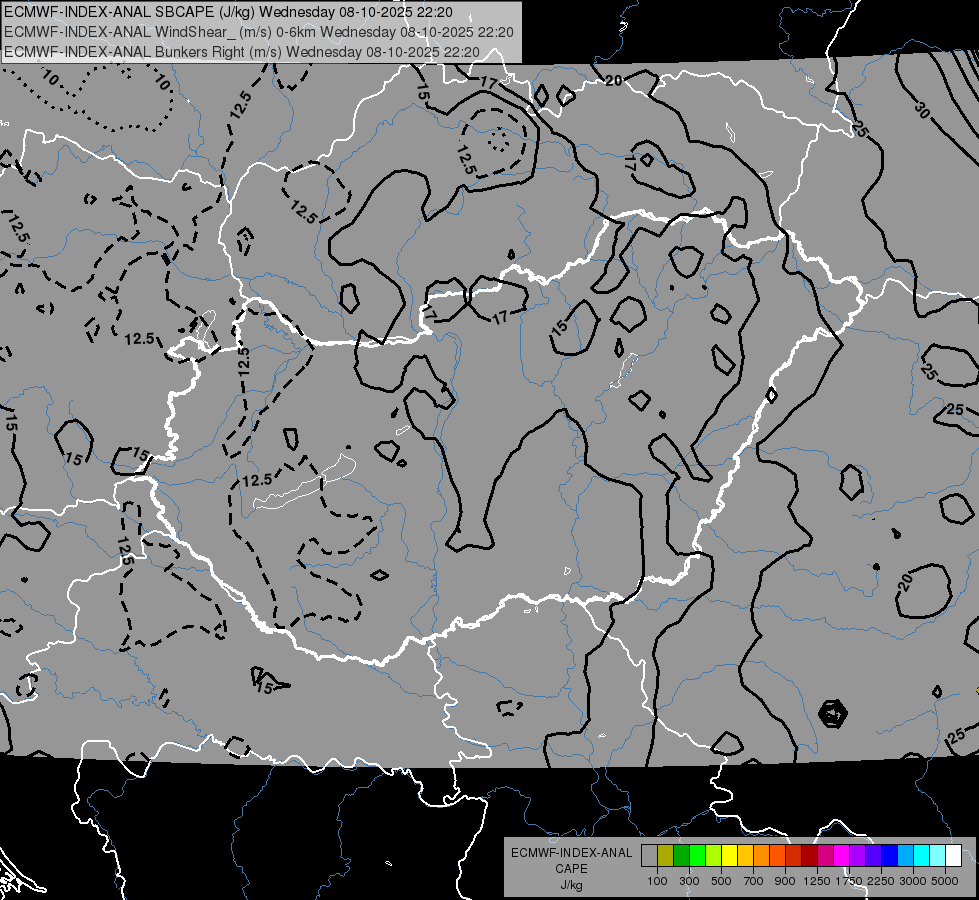Select the olive swatch in CAPE legend
Screen dimensions: 979x900
pyautogui.click(x=666, y=855)
